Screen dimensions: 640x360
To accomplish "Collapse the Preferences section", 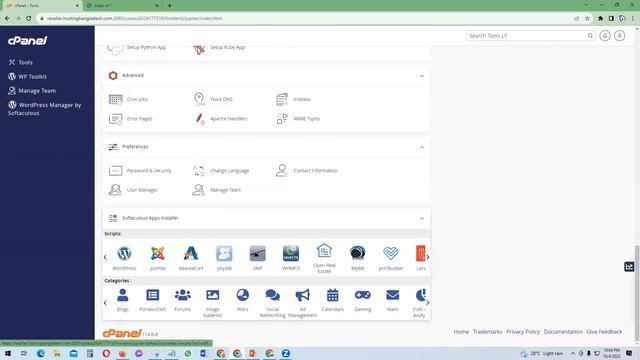I will click(422, 147).
